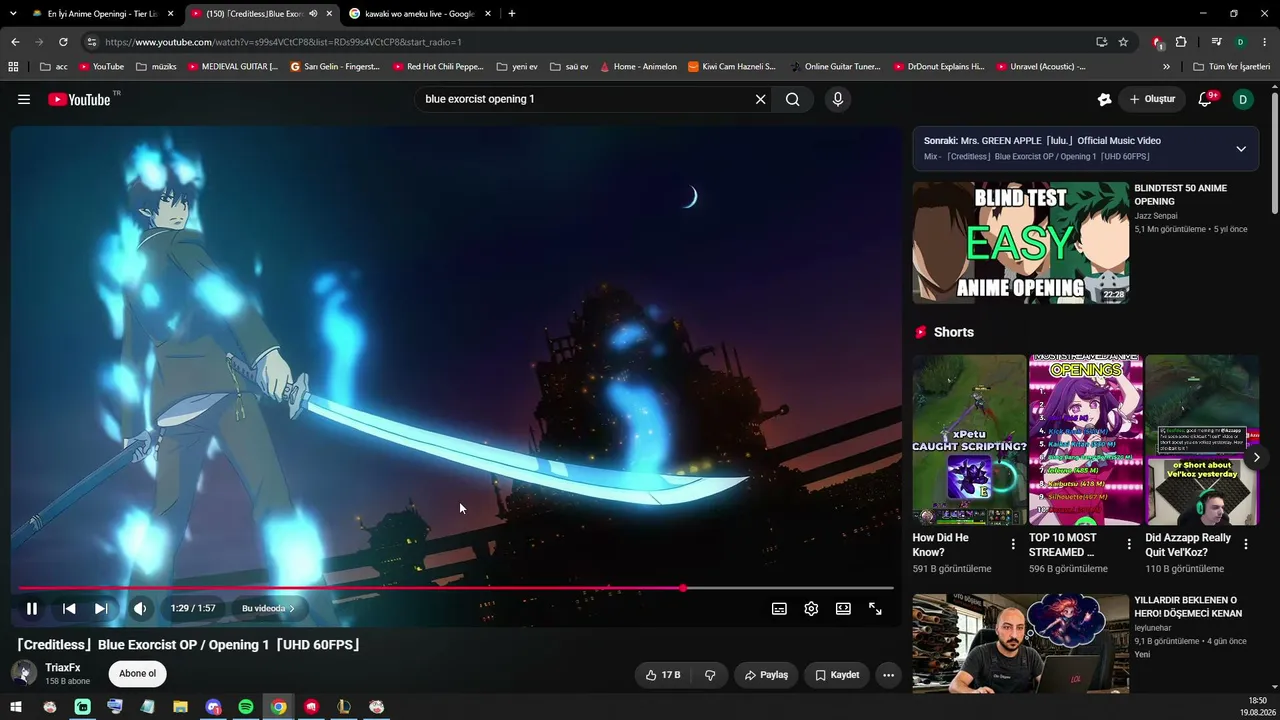1280x720 pixels.
Task: Open File Explorer from taskbar
Action: pos(180,707)
